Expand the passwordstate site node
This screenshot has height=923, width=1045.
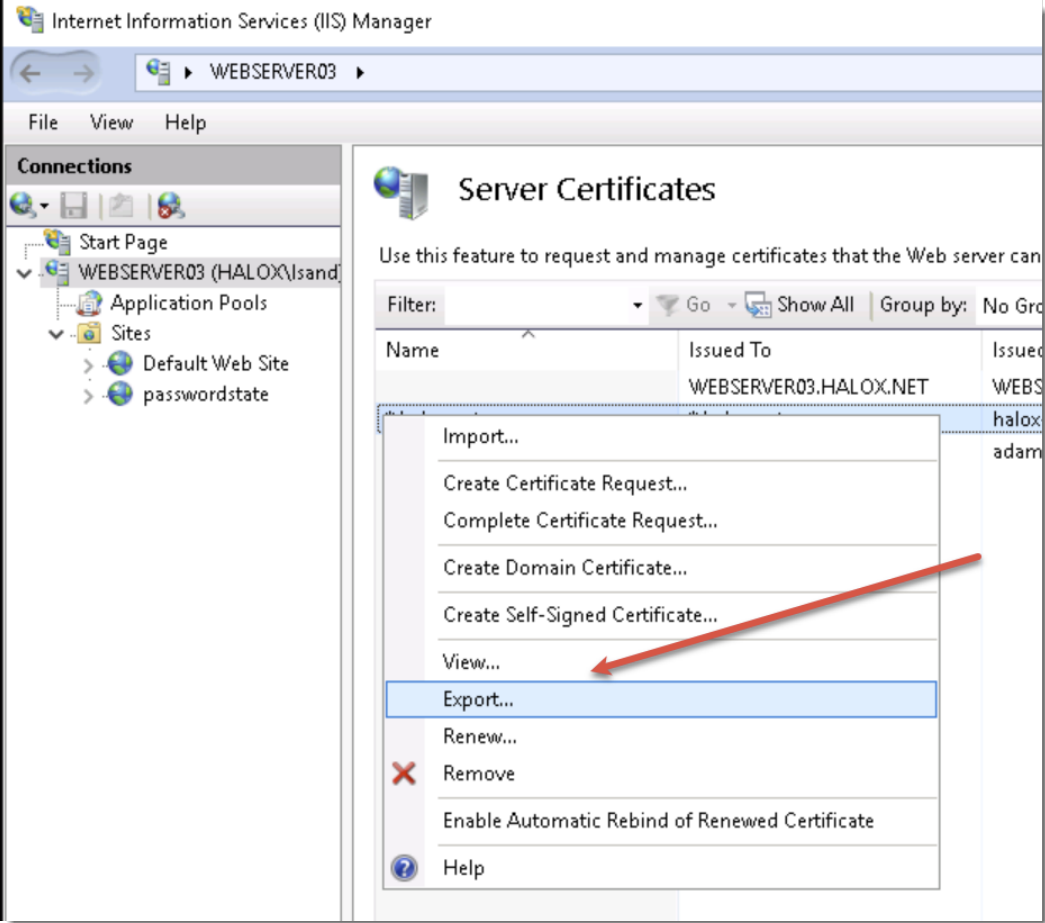coord(88,395)
